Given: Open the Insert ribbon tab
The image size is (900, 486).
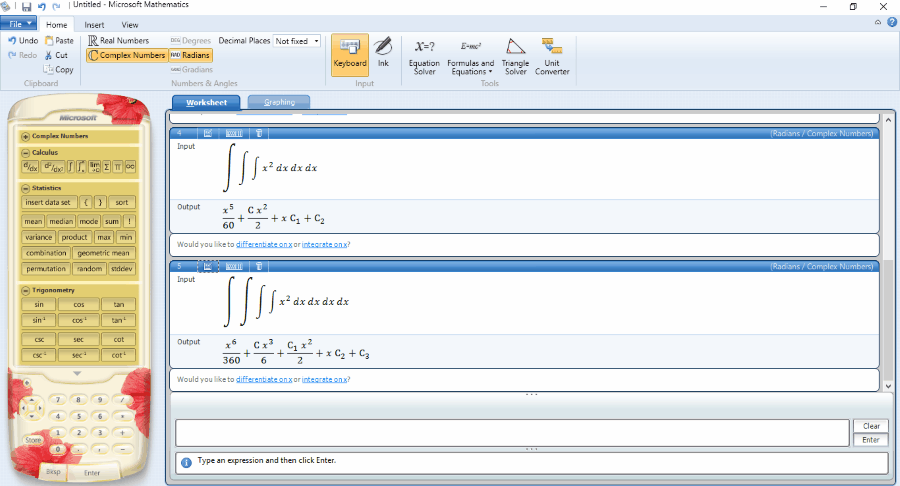Looking at the screenshot, I should (x=94, y=25).
